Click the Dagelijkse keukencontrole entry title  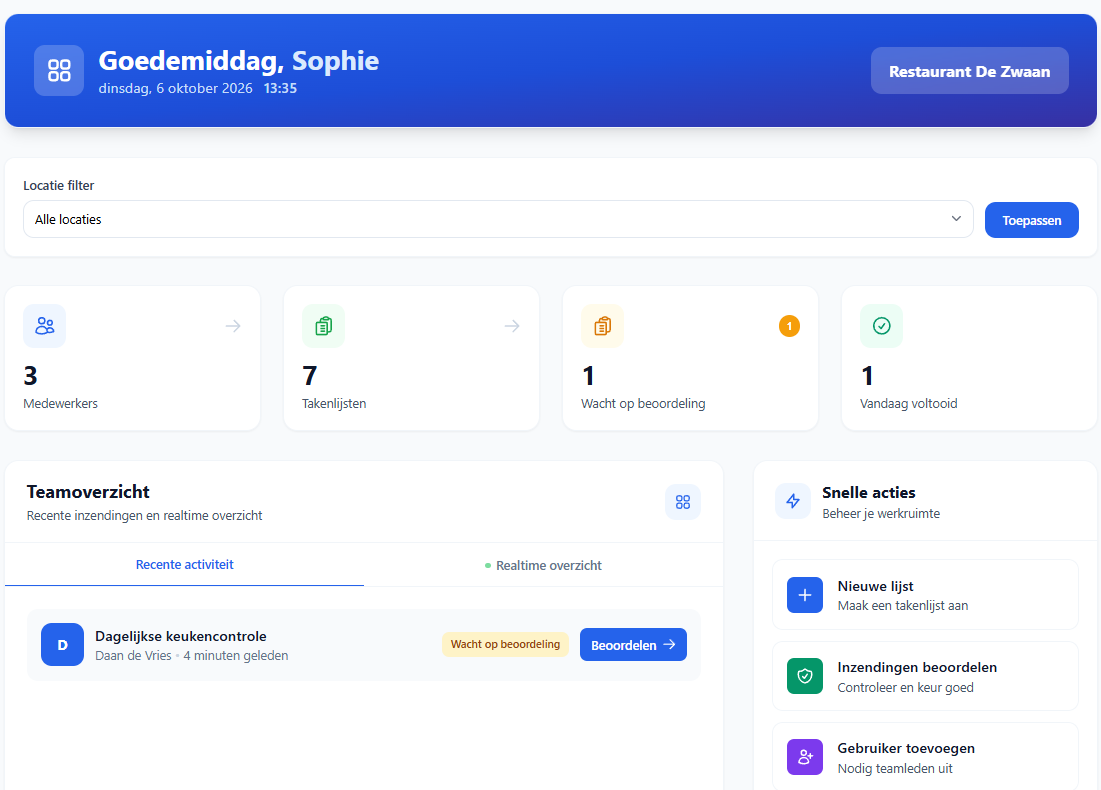(x=180, y=636)
